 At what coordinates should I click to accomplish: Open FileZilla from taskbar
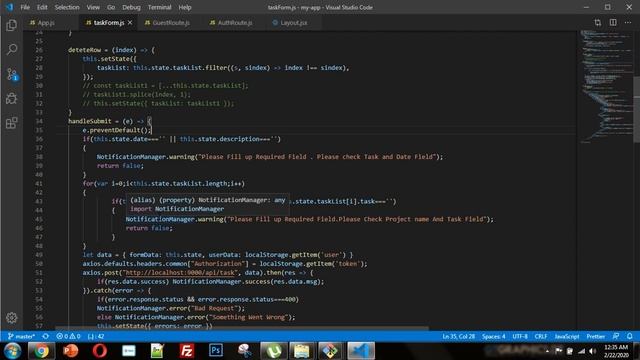click(187, 351)
